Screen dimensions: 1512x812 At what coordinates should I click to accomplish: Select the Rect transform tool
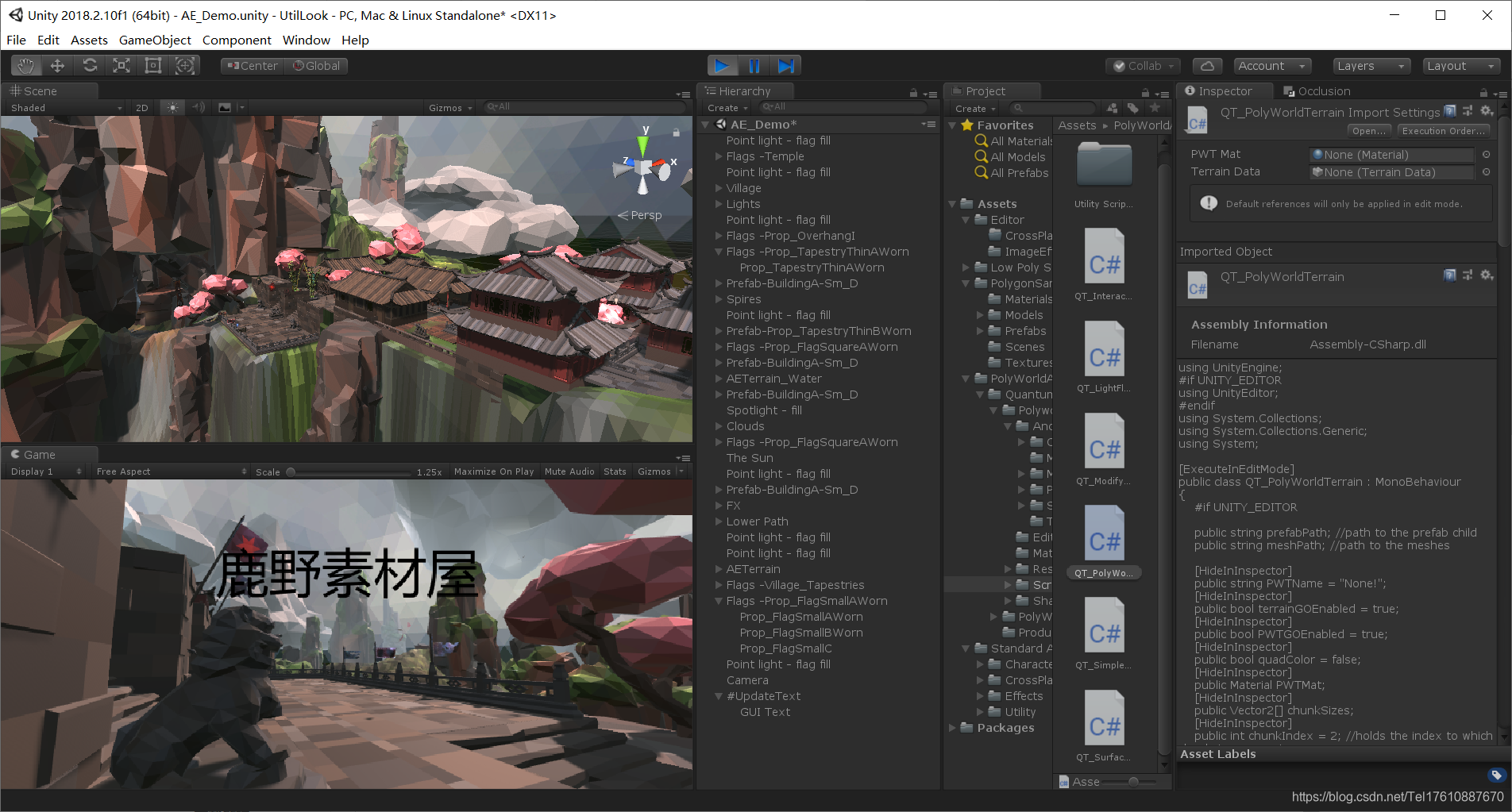click(x=153, y=66)
